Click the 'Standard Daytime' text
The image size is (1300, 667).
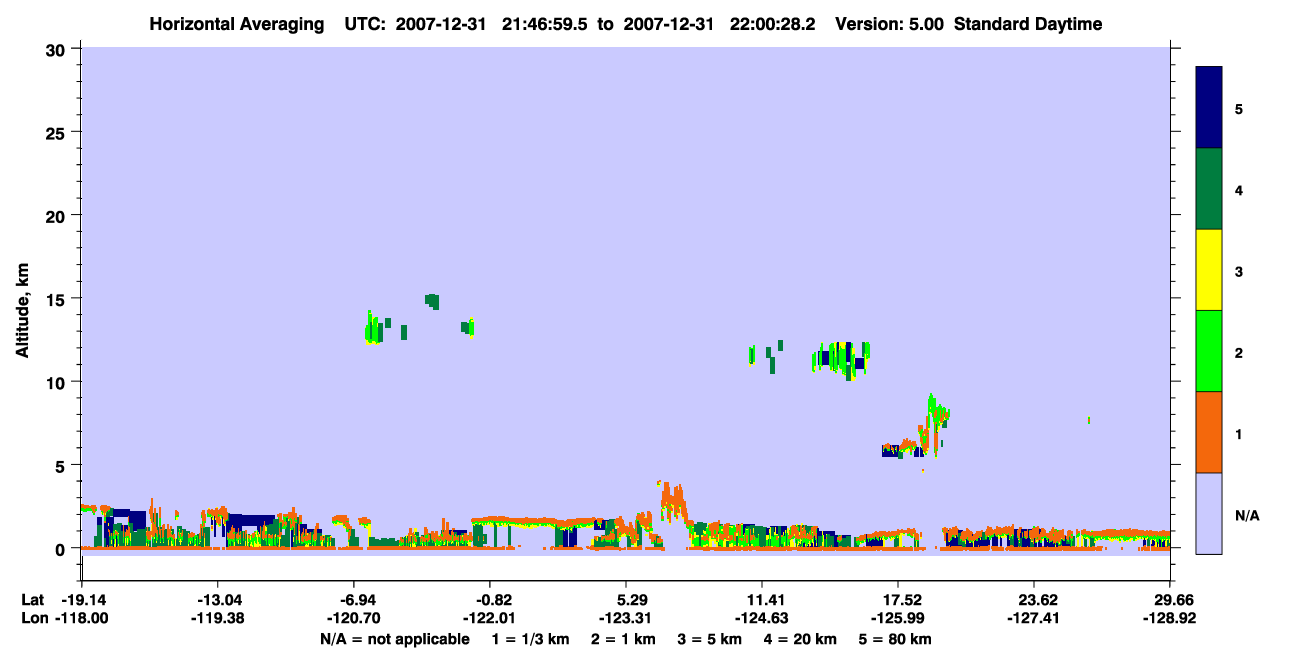pos(1028,24)
